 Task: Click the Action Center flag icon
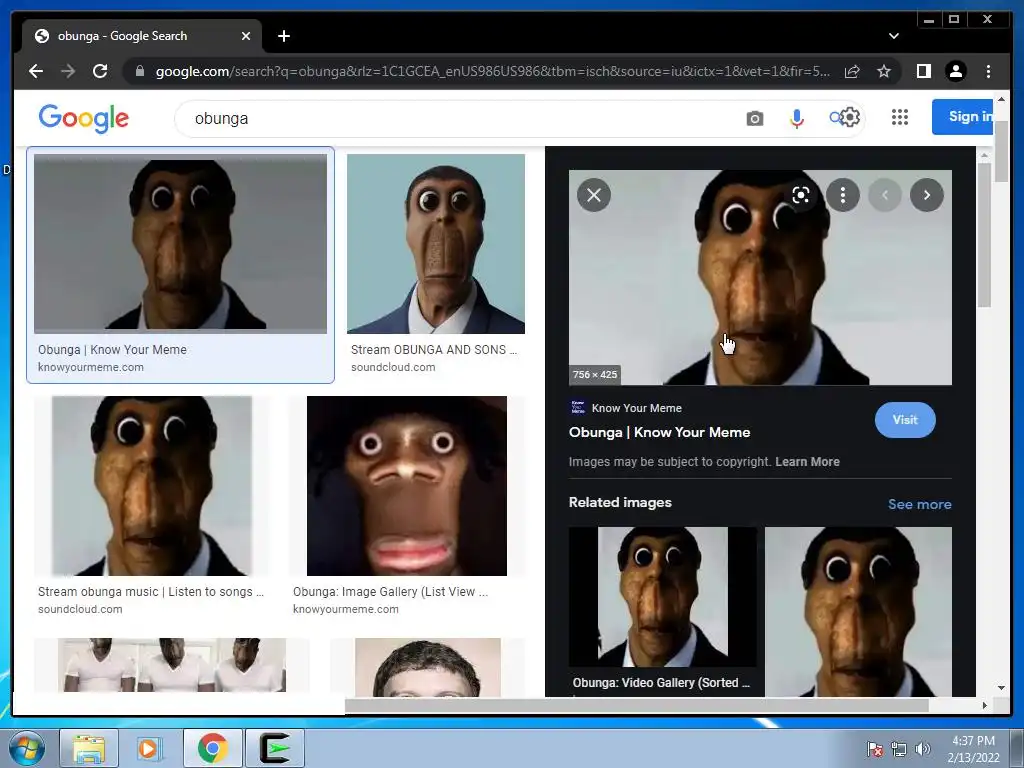tap(874, 749)
